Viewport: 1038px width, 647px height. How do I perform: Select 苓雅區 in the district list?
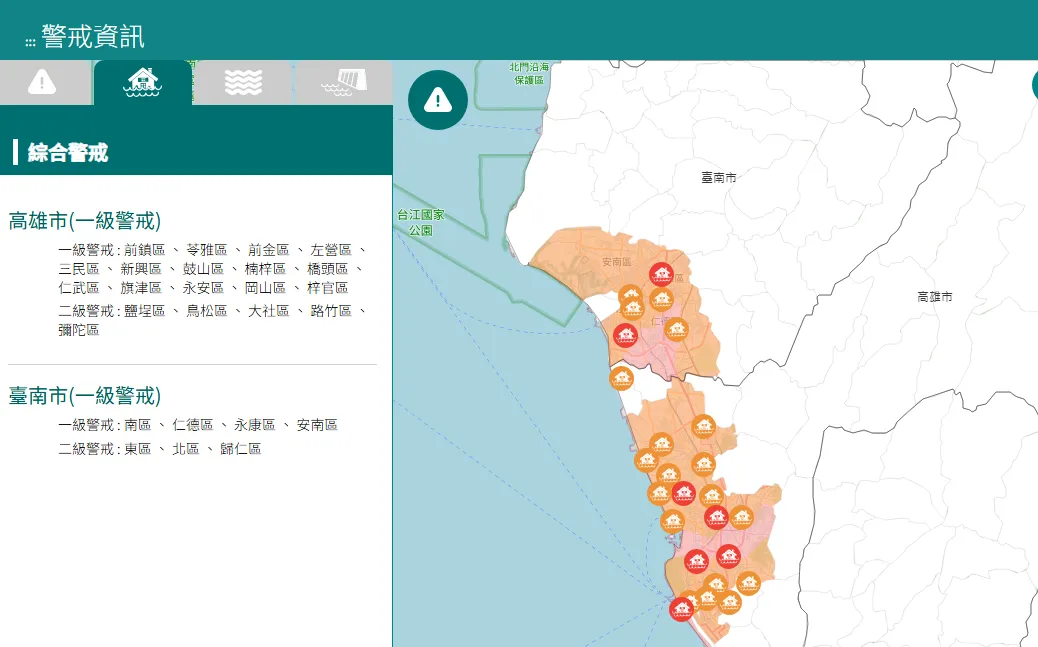[207, 250]
